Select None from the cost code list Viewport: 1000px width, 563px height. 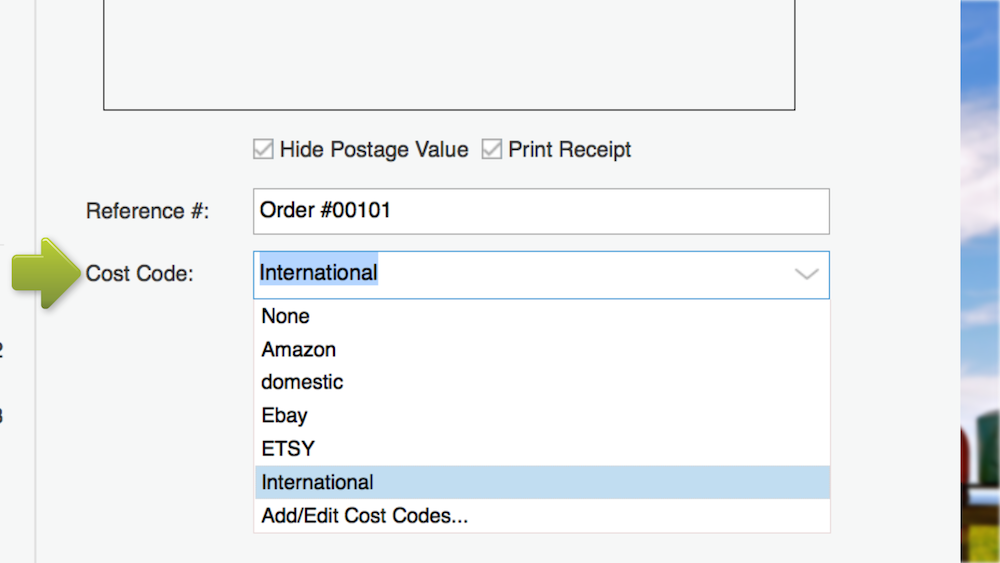point(286,316)
